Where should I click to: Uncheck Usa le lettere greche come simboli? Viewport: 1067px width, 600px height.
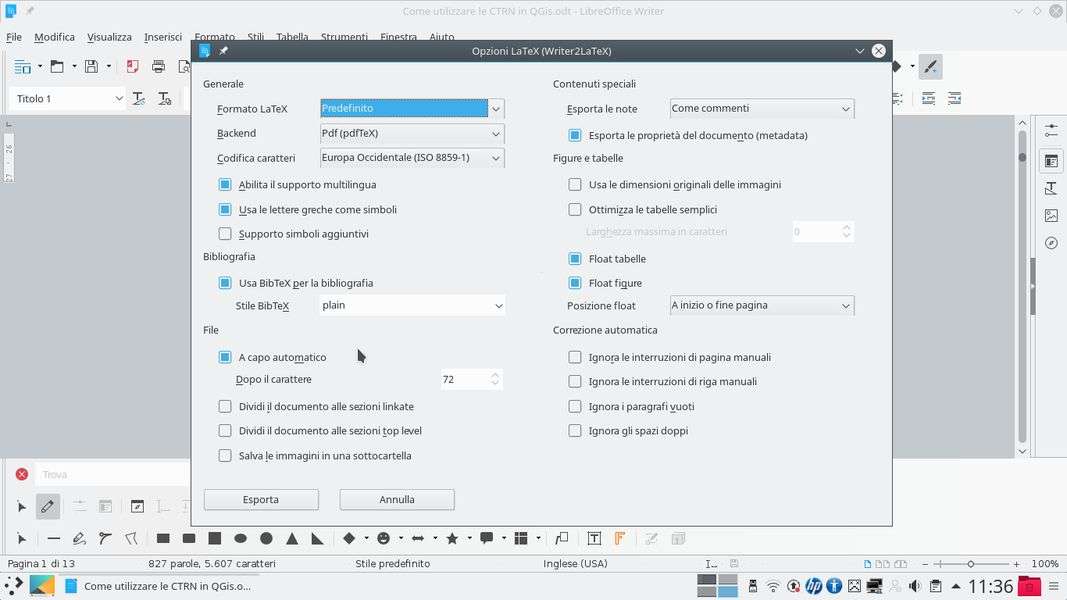225,210
